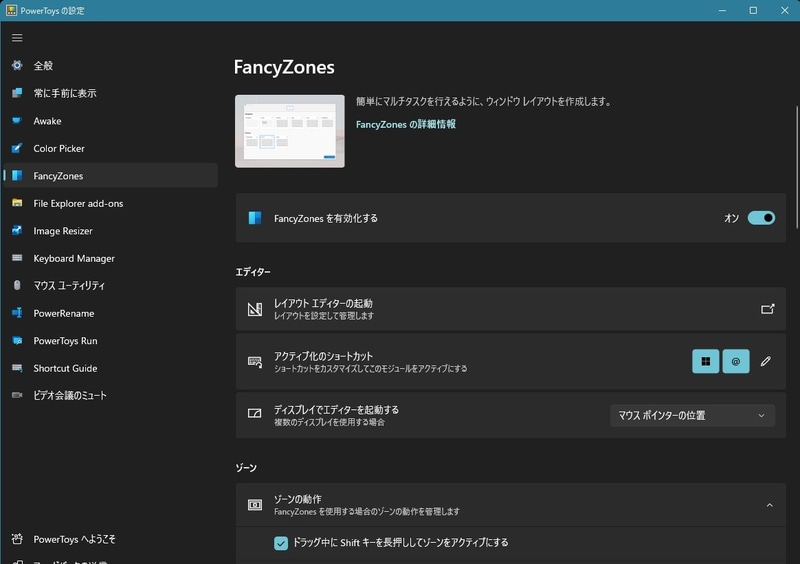800x564 pixels.
Task: Collapse the ゾーンの動作 section chevron
Action: click(769, 505)
